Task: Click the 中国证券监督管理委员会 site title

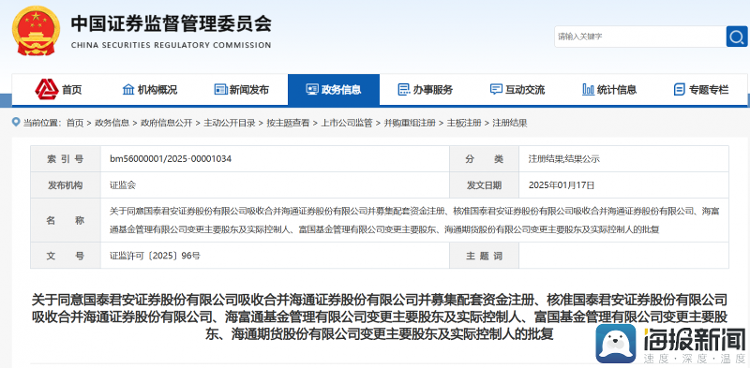Action: 171,24
